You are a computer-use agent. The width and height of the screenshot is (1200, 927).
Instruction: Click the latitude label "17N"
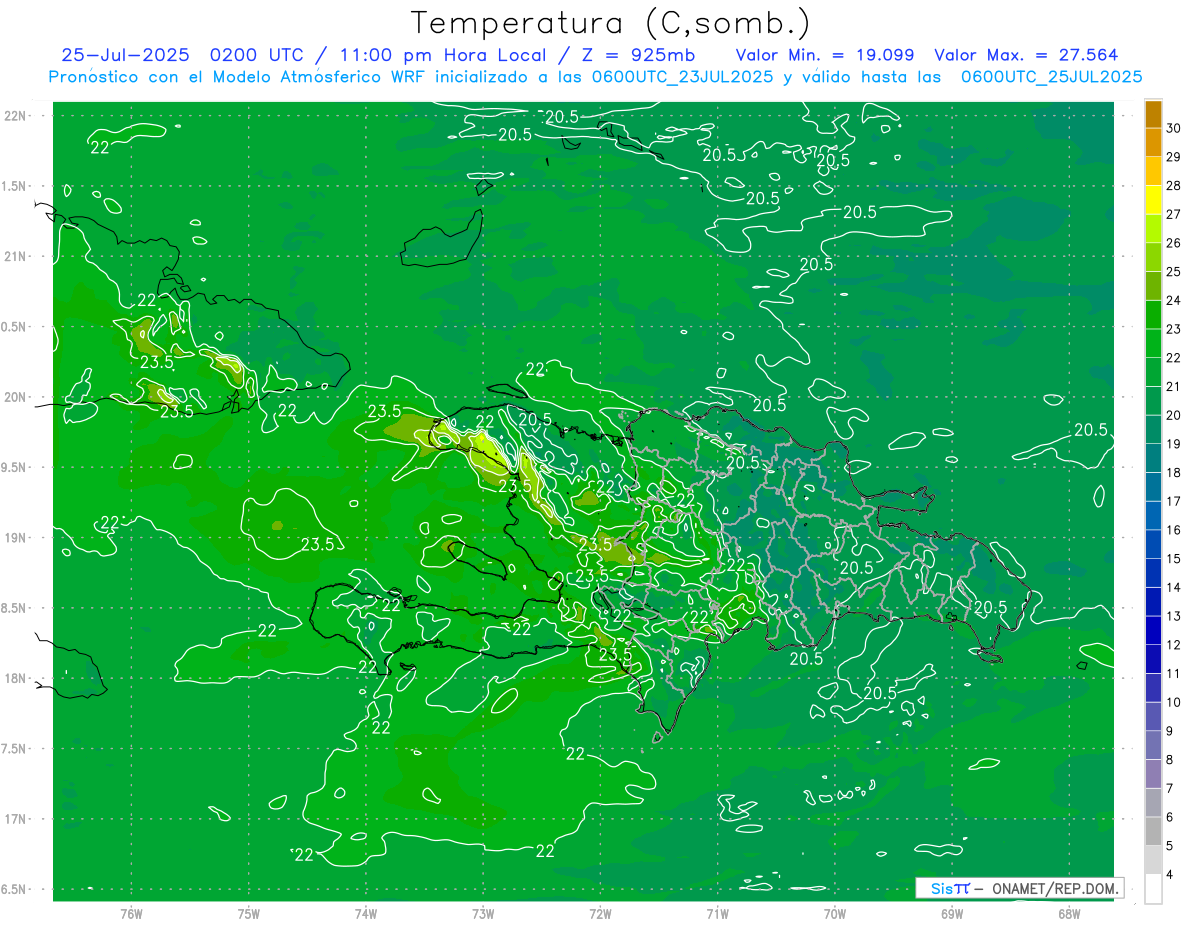pyautogui.click(x=17, y=819)
